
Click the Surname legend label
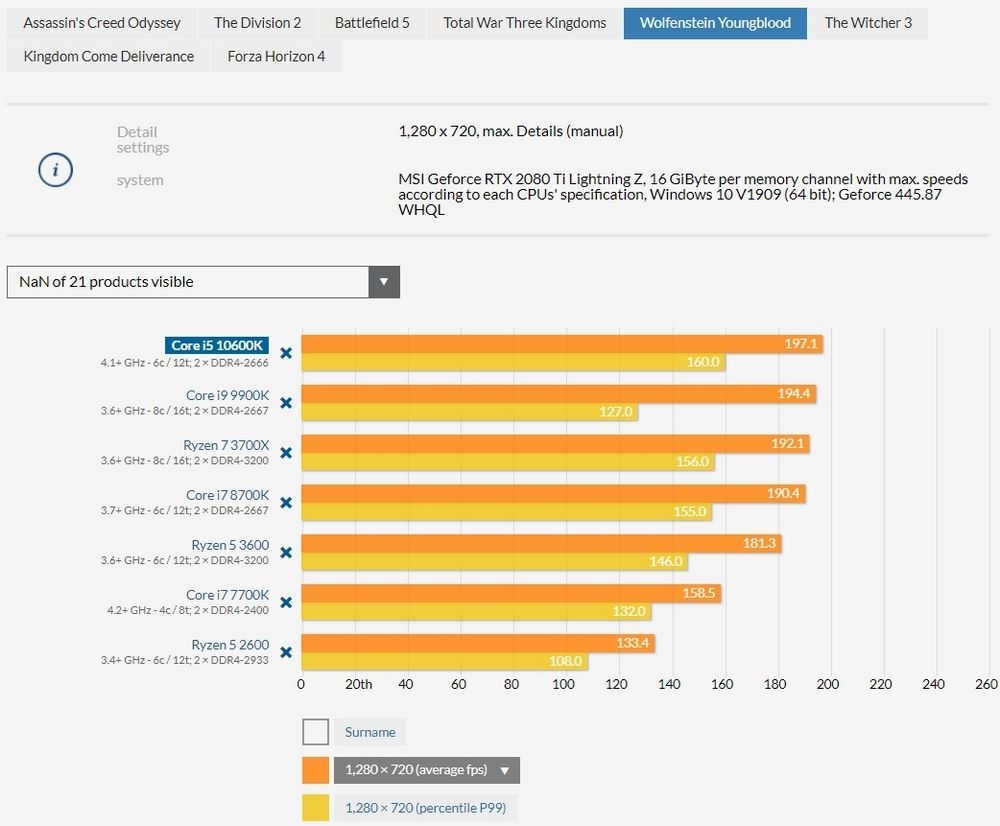point(370,732)
